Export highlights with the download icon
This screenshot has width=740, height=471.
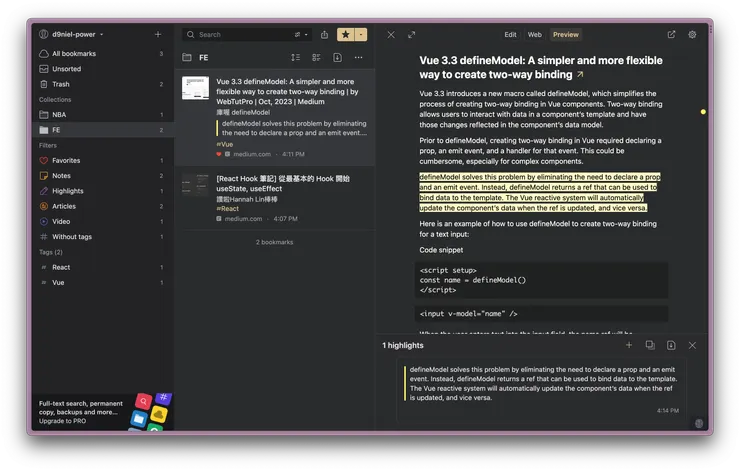click(671, 345)
